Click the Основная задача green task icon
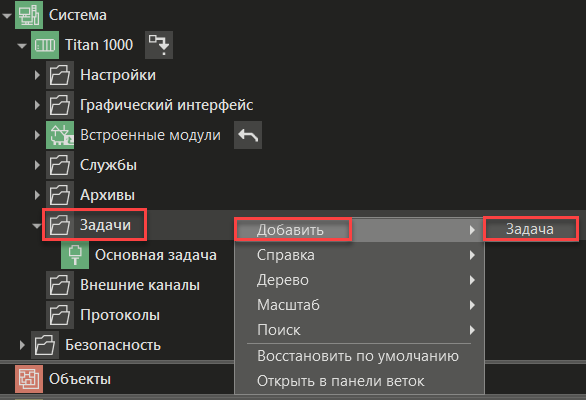Image resolution: width=586 pixels, height=400 pixels. pos(75,255)
